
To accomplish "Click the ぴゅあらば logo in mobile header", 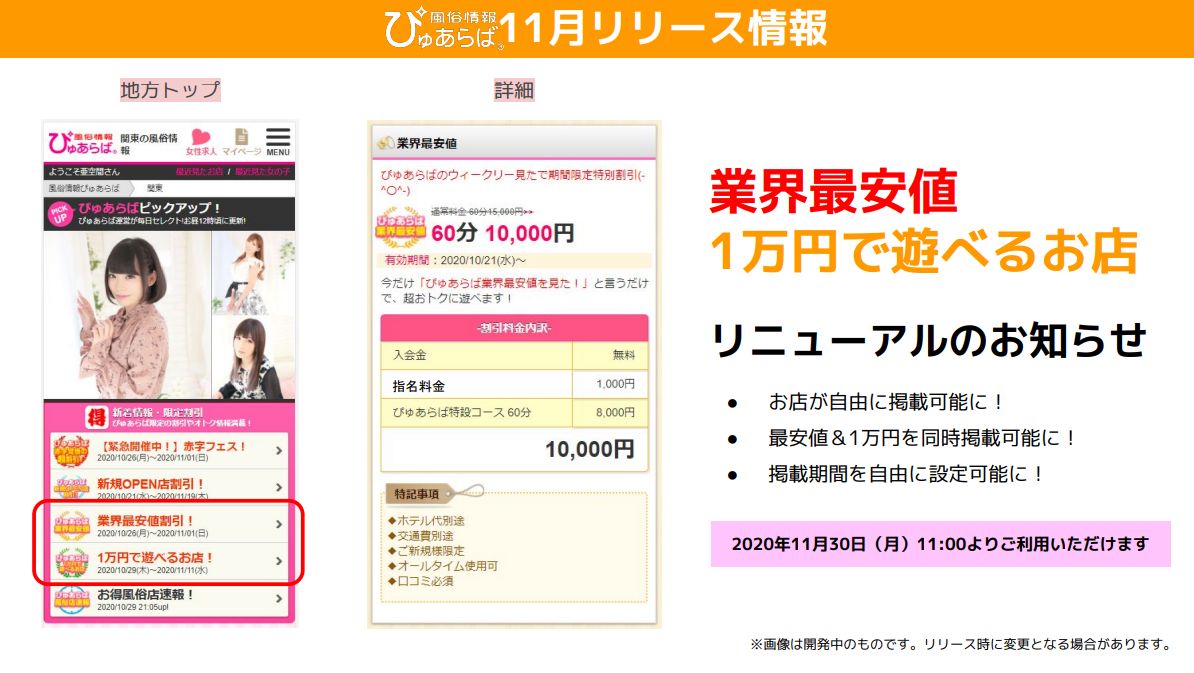I will (x=83, y=142).
